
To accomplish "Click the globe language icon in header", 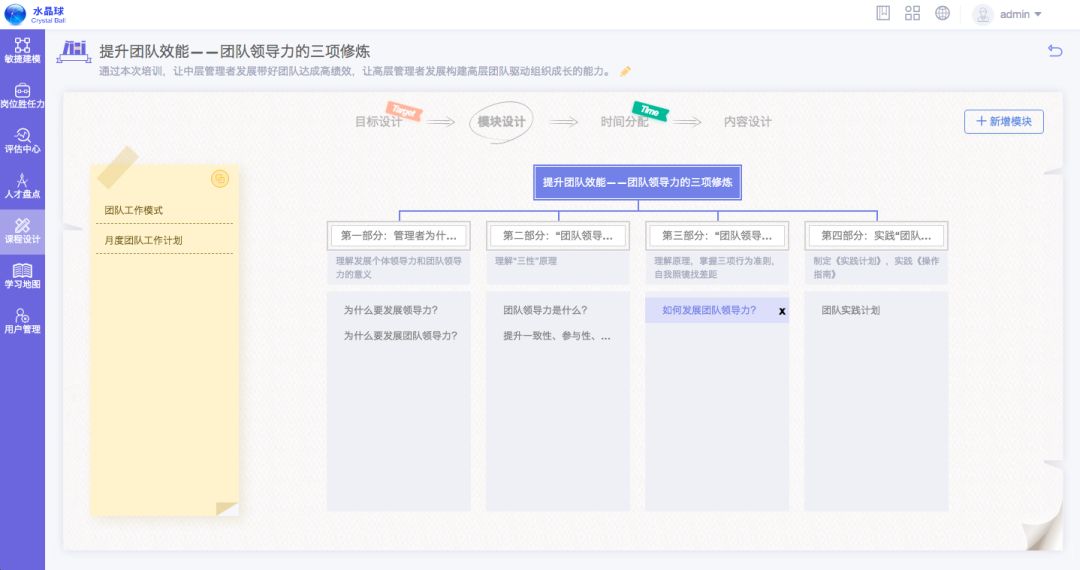I will click(942, 13).
